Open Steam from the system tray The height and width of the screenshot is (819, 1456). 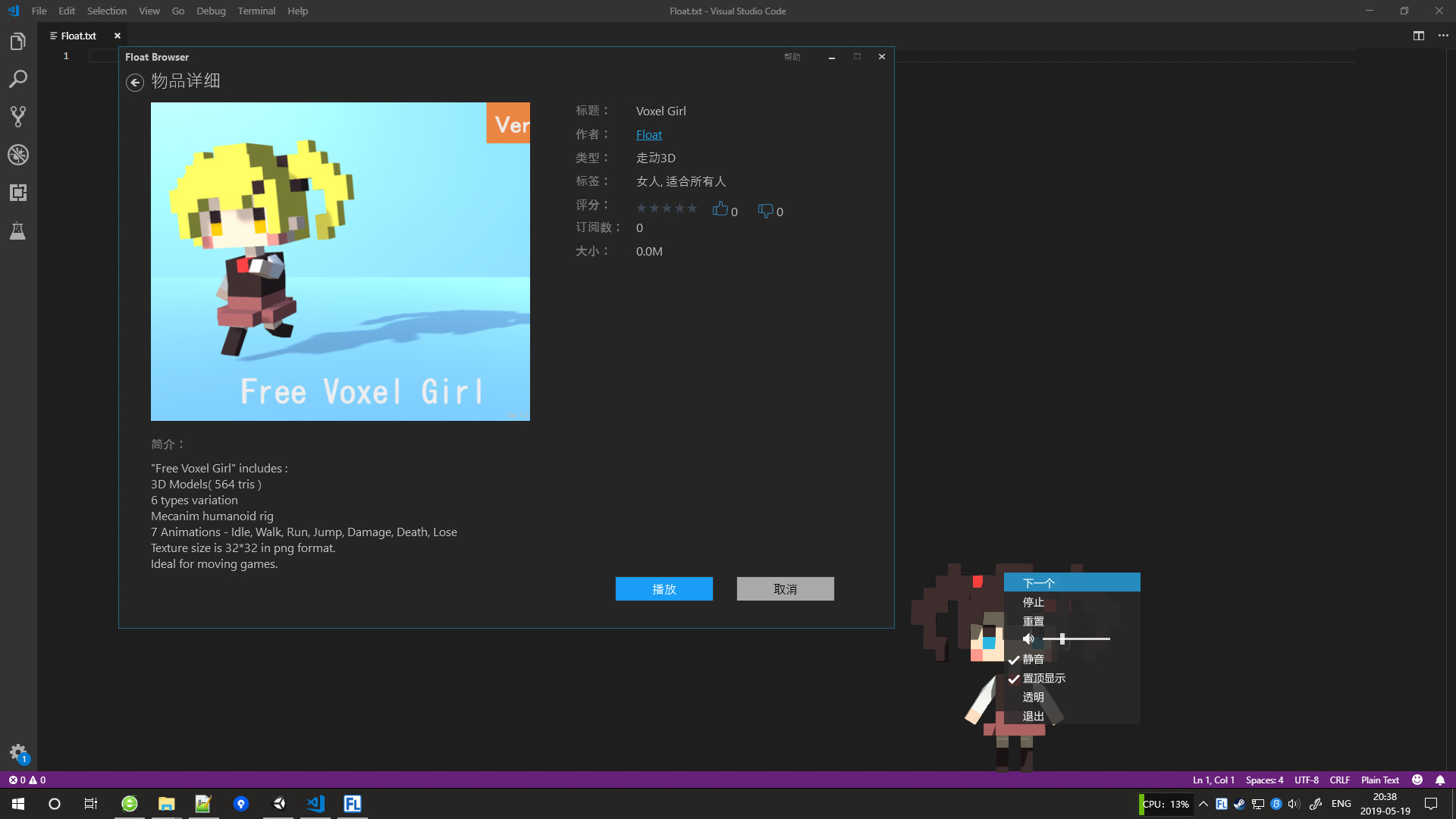[x=1239, y=805]
